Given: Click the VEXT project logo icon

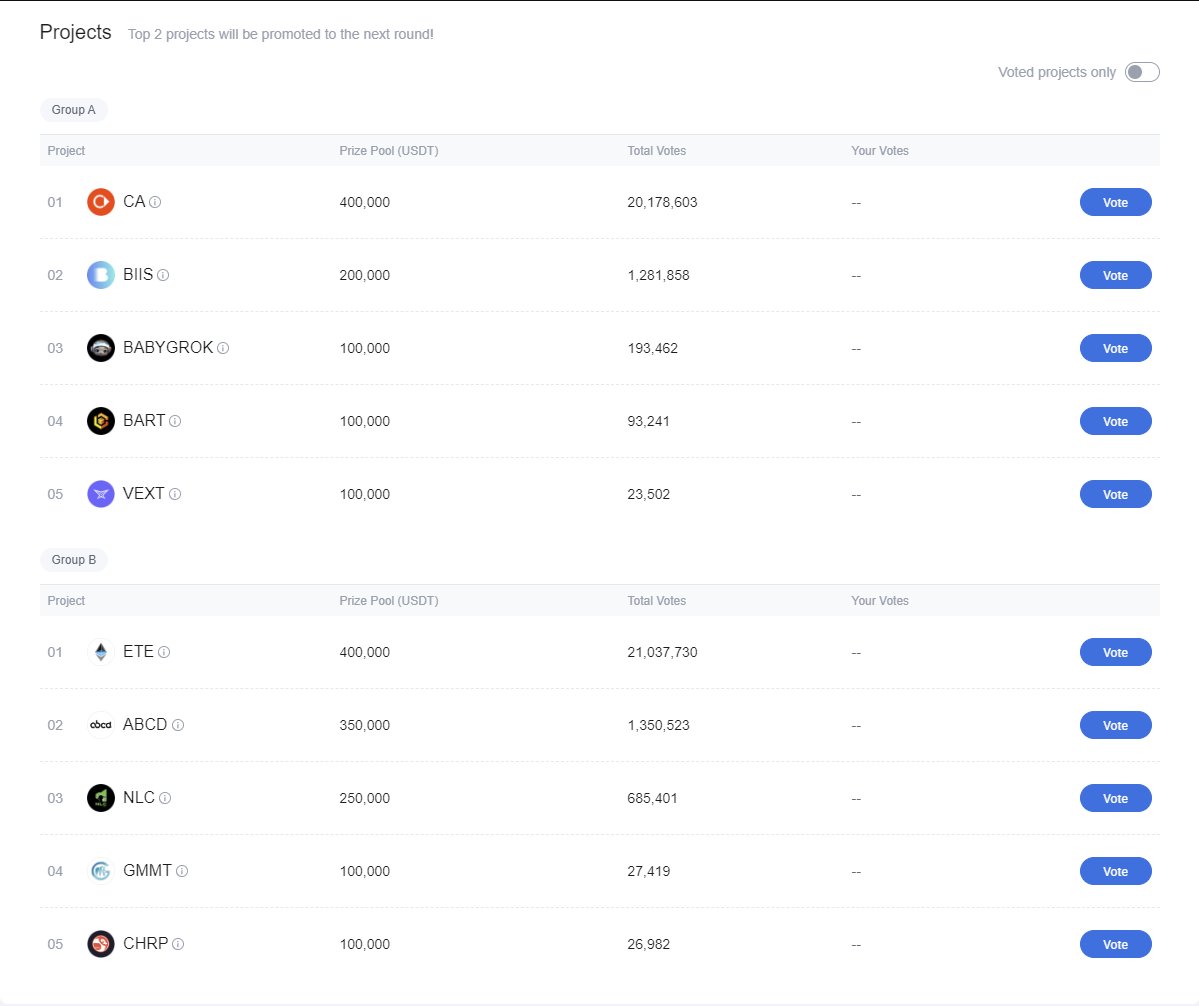Looking at the screenshot, I should click(x=100, y=494).
